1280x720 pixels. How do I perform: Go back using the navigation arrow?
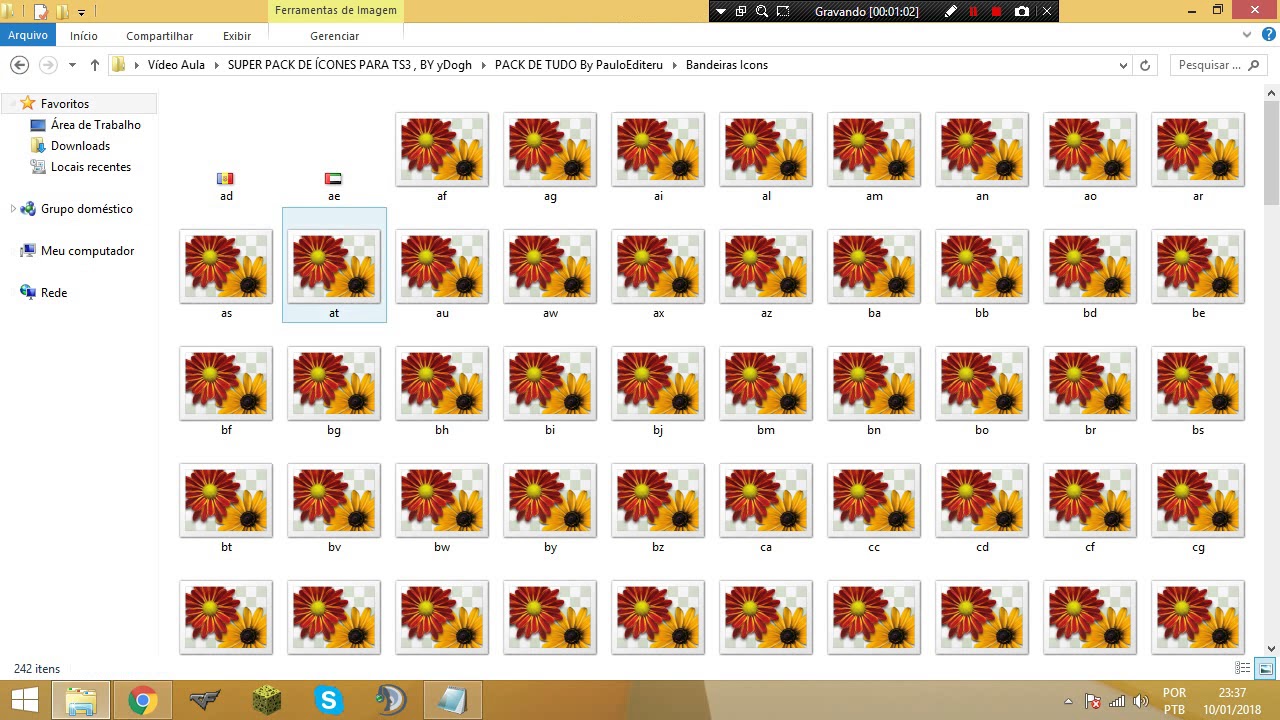coord(19,64)
